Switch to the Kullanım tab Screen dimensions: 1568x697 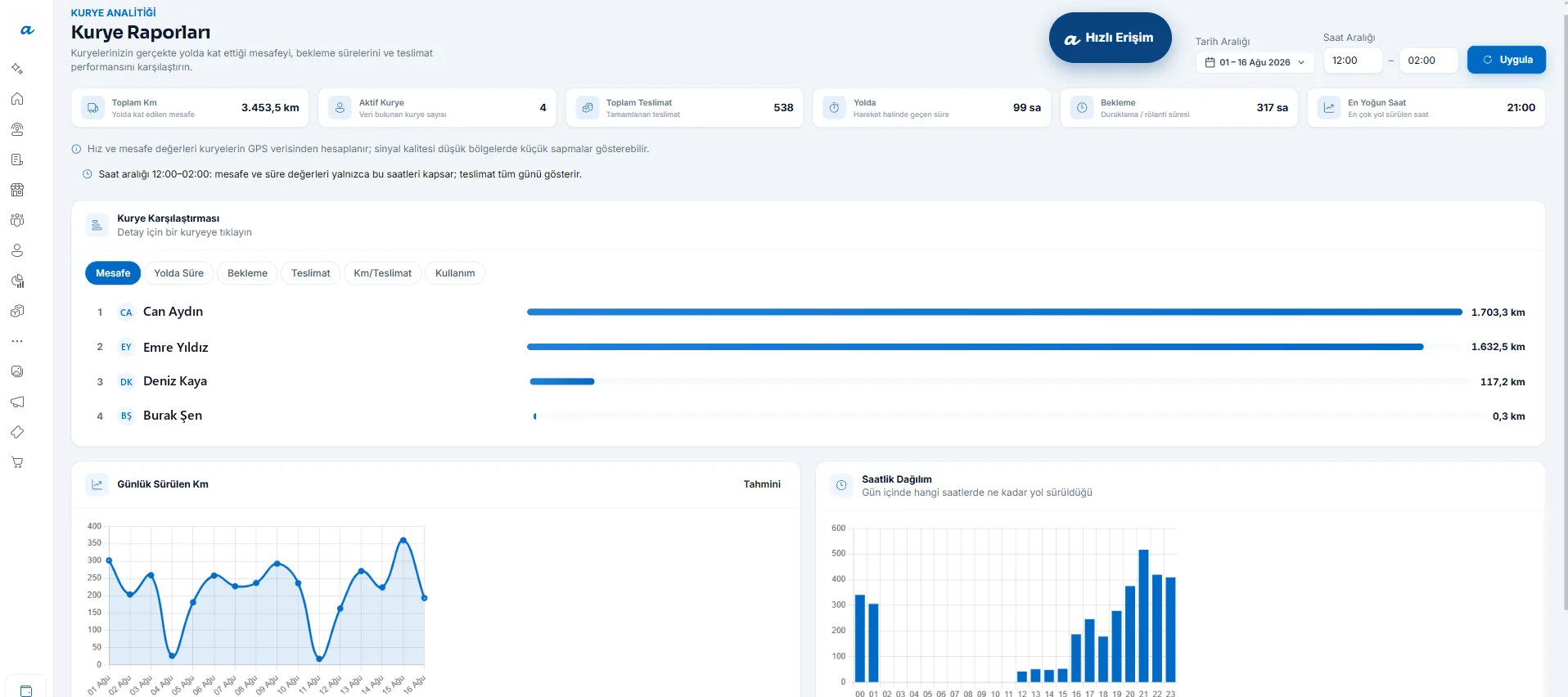pos(455,273)
